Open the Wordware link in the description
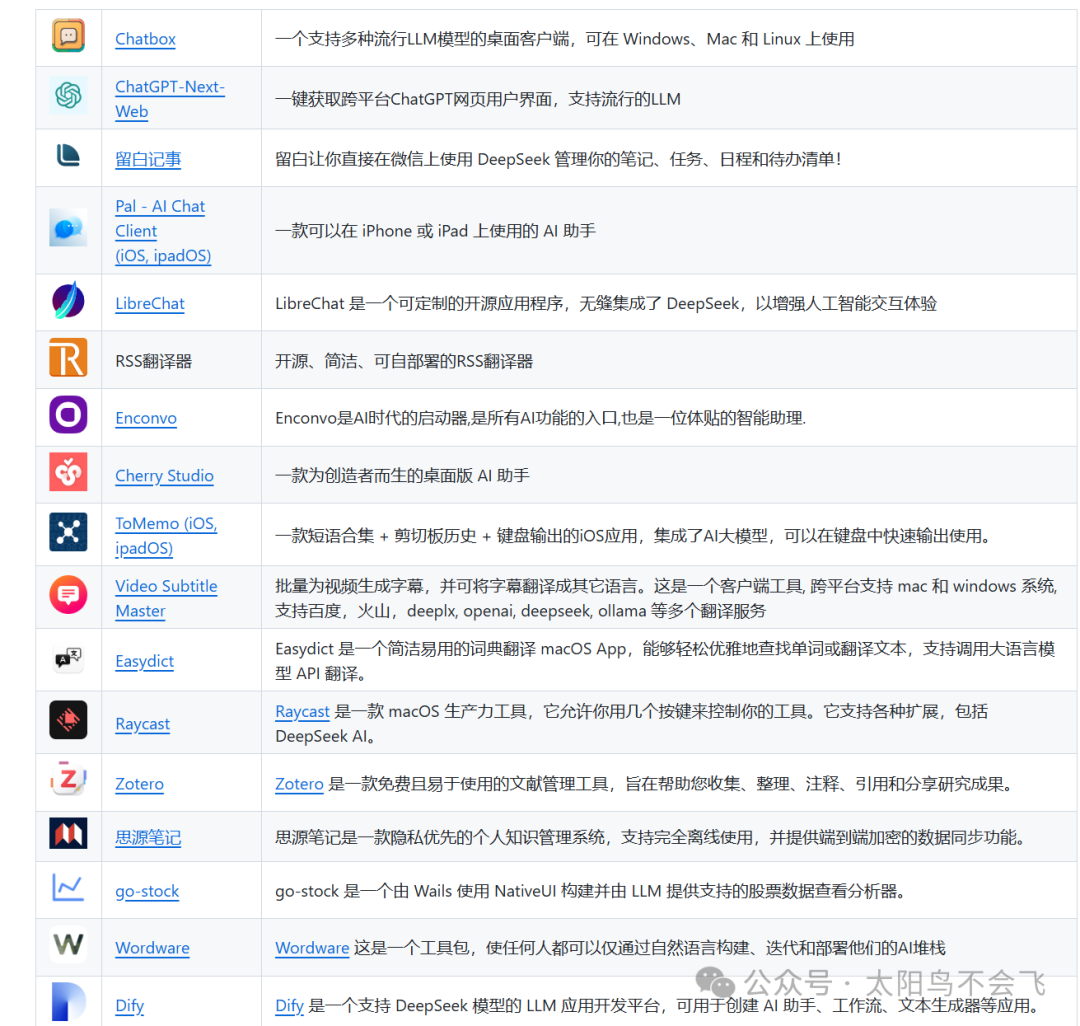 [312, 946]
